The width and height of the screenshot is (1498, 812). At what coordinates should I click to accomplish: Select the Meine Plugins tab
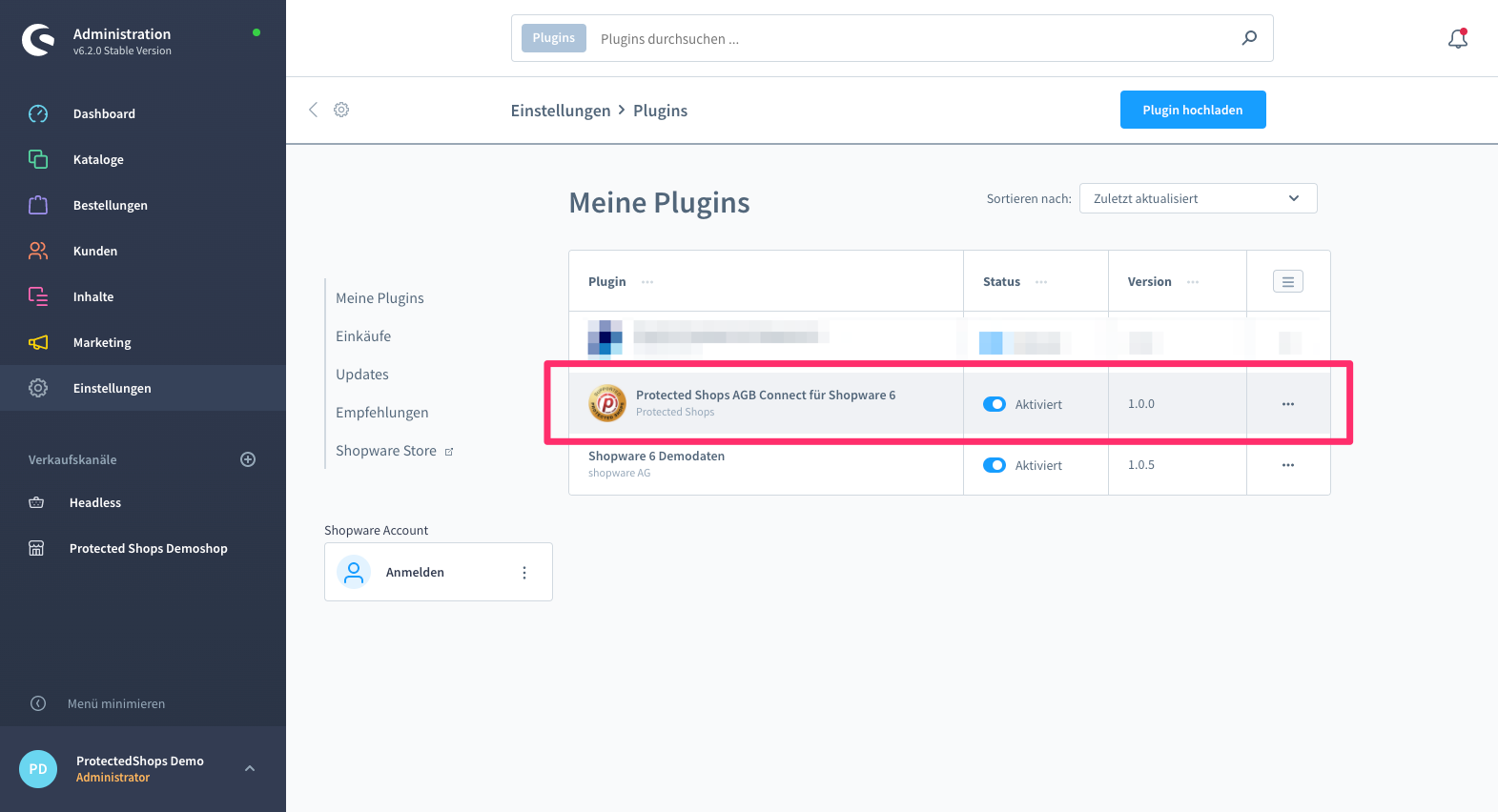click(380, 298)
